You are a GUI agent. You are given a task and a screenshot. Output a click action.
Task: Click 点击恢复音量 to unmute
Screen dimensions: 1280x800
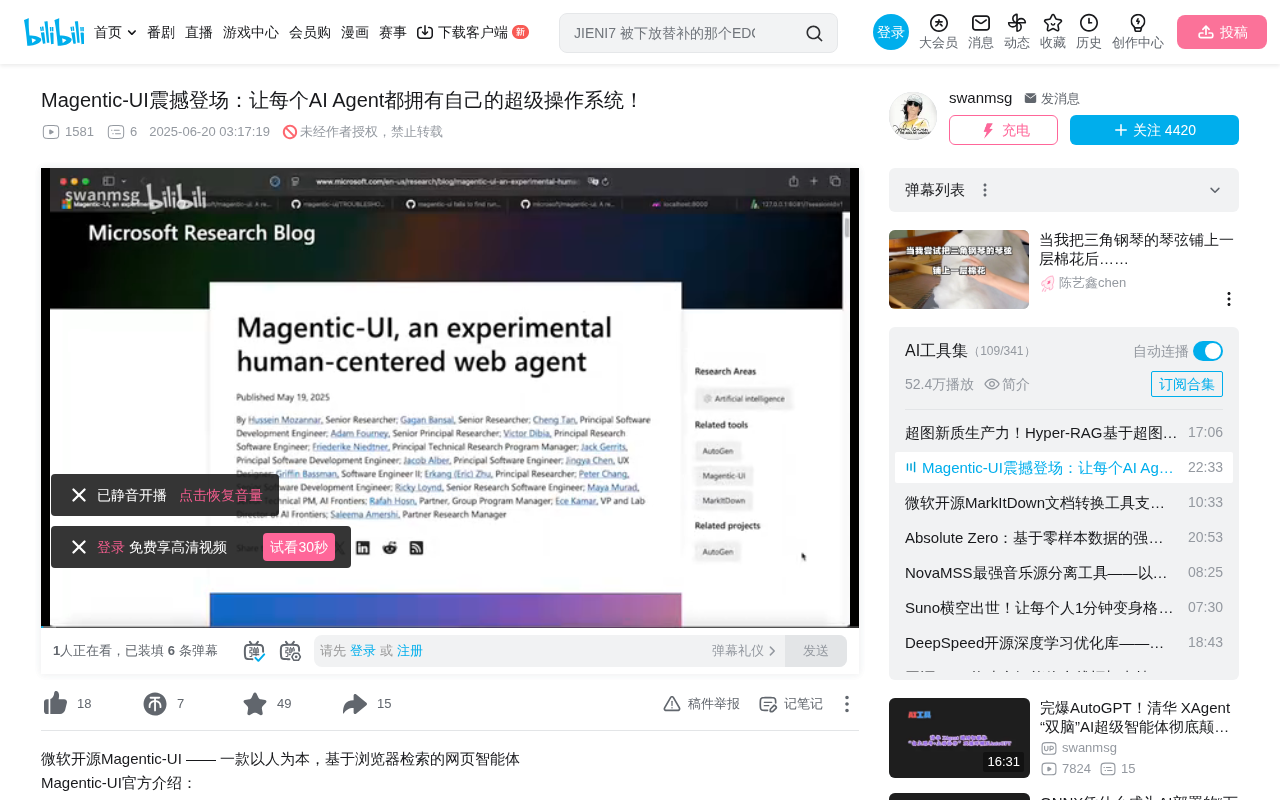pos(221,495)
